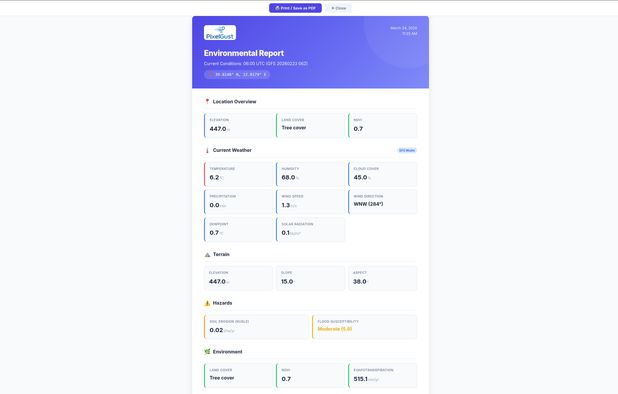Select the coordinates pill in header
The image size is (618, 394).
[x=237, y=74]
